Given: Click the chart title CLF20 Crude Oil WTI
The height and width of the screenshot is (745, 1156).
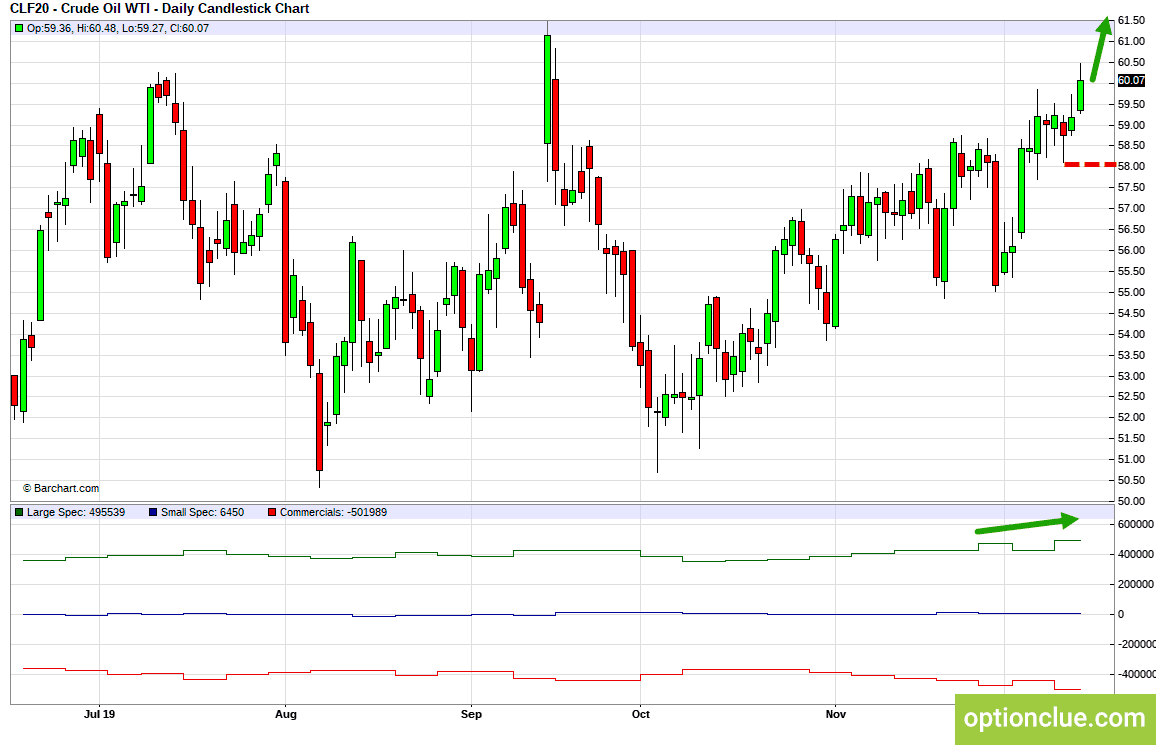Looking at the screenshot, I should 159,9.
